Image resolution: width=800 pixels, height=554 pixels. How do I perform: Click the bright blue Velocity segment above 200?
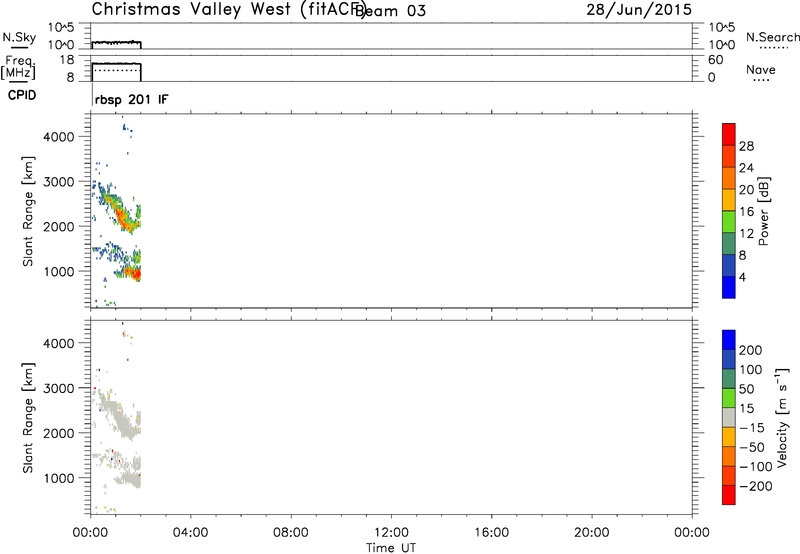pos(729,340)
